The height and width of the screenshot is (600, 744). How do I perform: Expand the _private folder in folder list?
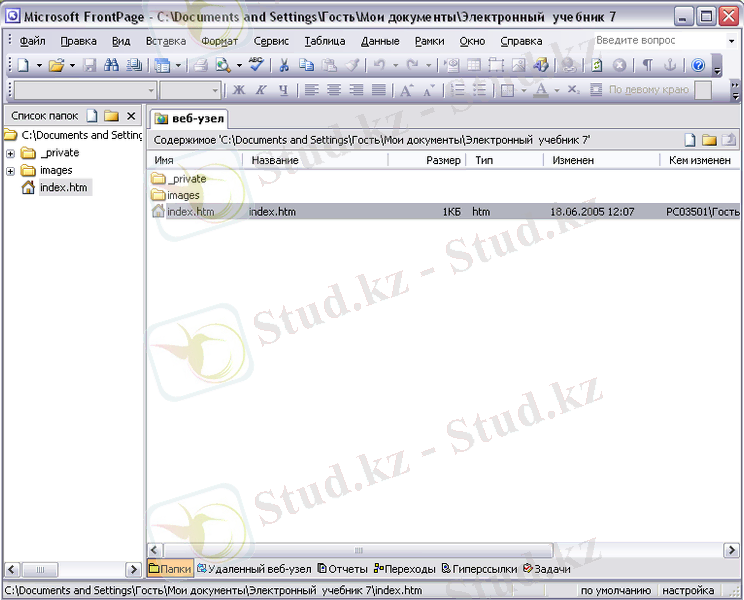[x=10, y=153]
